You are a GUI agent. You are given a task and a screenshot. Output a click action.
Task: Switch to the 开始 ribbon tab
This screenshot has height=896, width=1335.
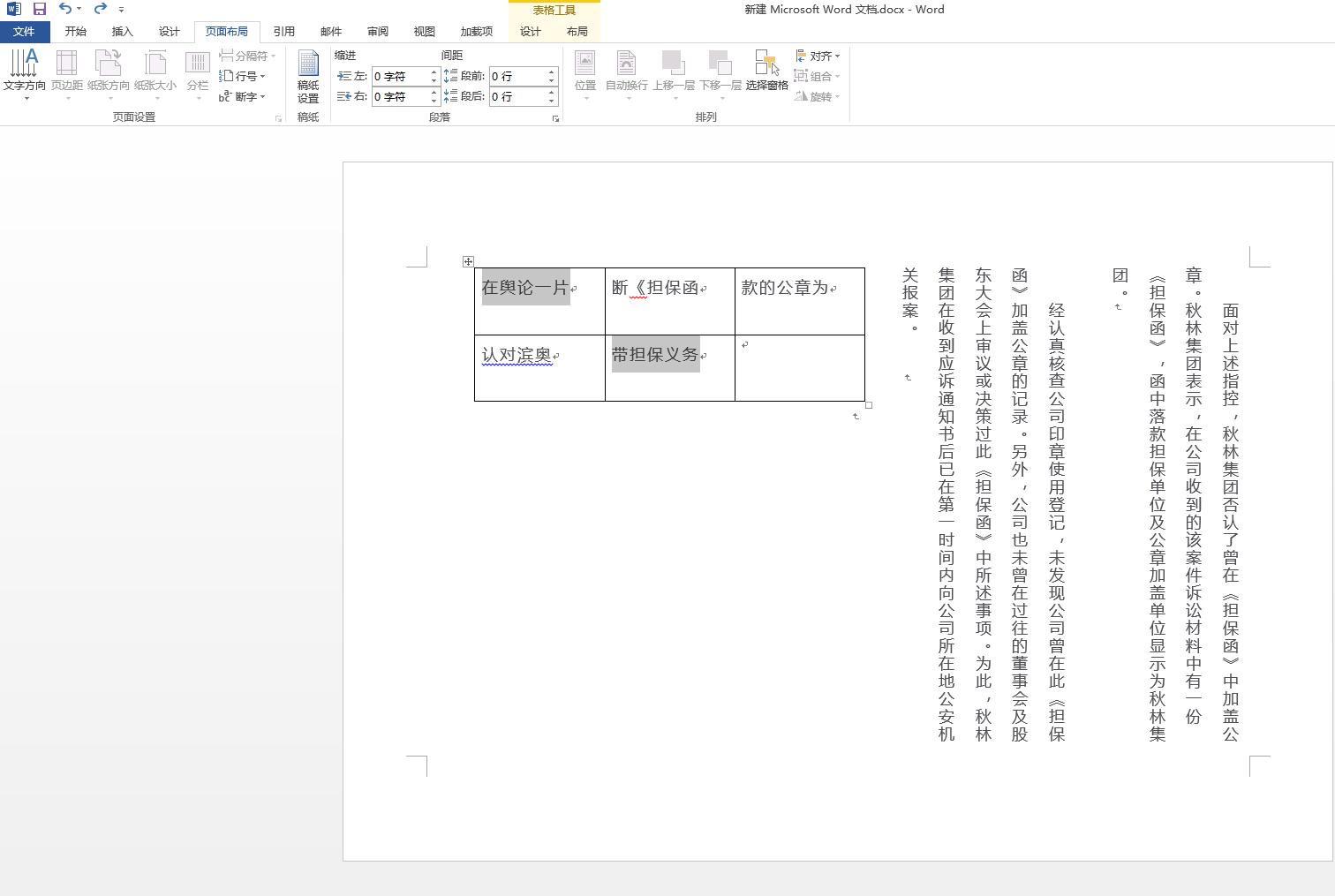75,32
